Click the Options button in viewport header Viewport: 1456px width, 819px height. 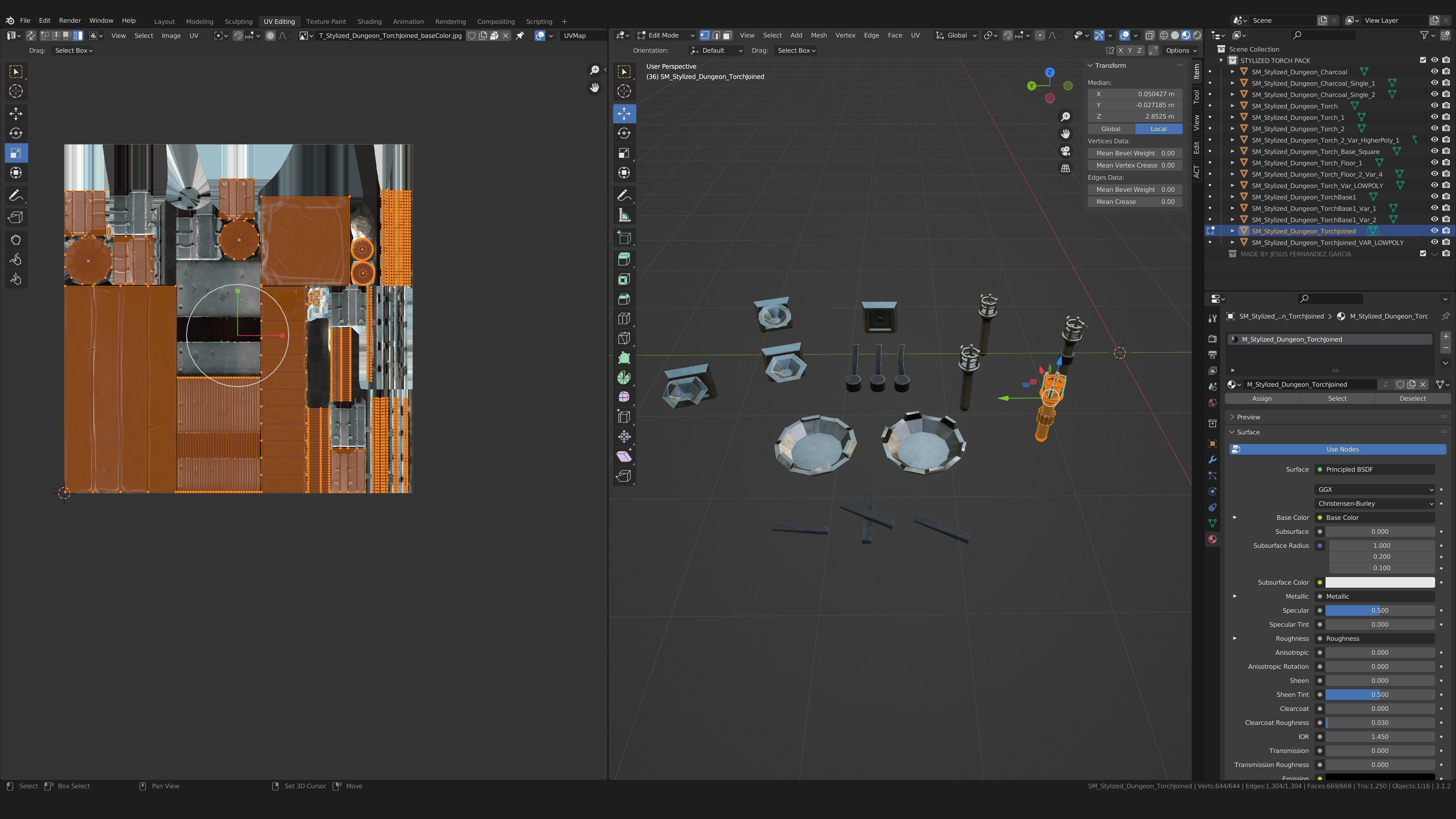click(x=1181, y=50)
